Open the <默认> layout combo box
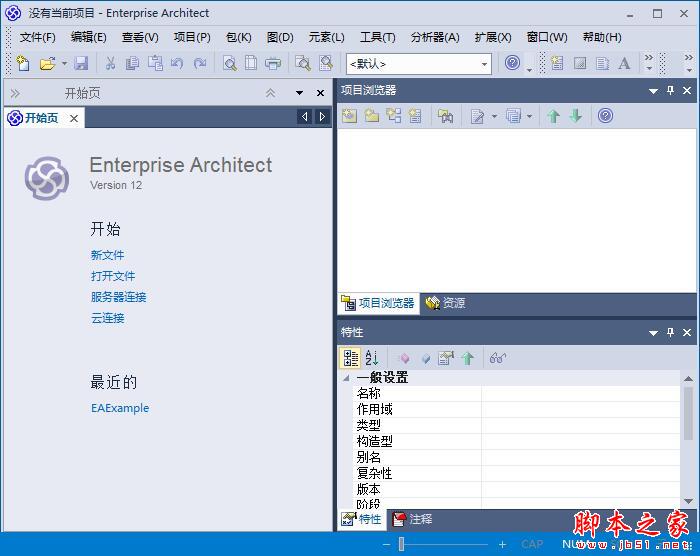Image resolution: width=700 pixels, height=556 pixels. [419, 64]
